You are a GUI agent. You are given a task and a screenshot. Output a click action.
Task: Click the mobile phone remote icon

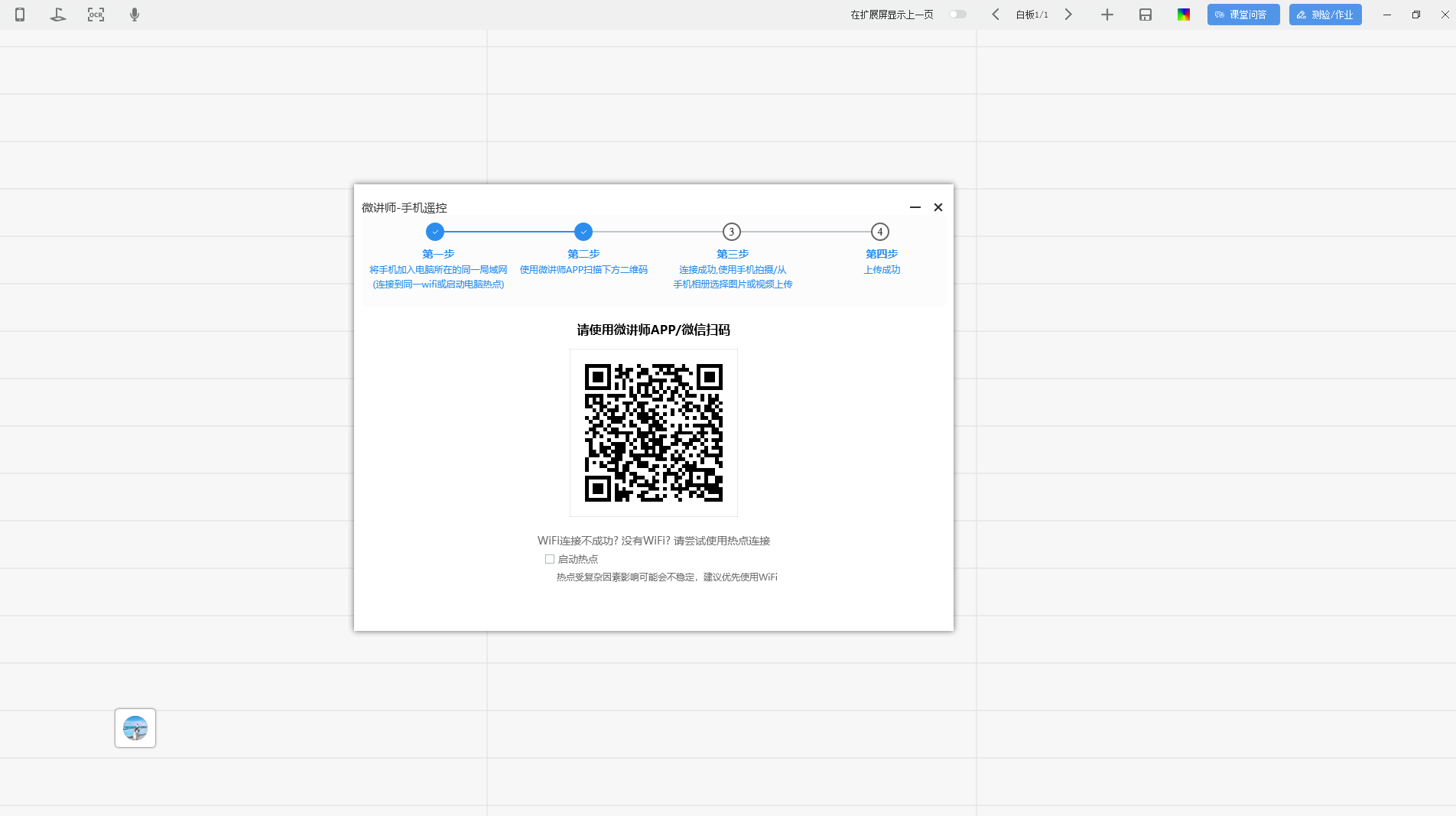coord(20,15)
